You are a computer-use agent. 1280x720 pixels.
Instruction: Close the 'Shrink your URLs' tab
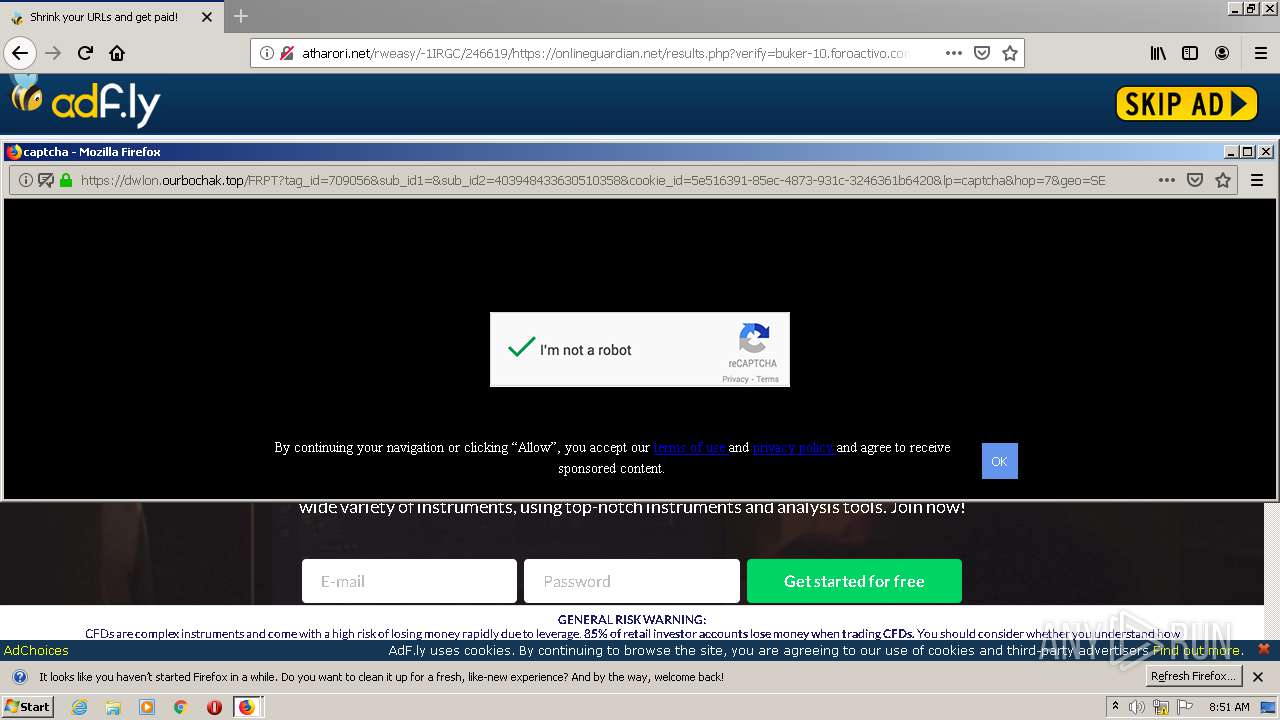(x=207, y=17)
